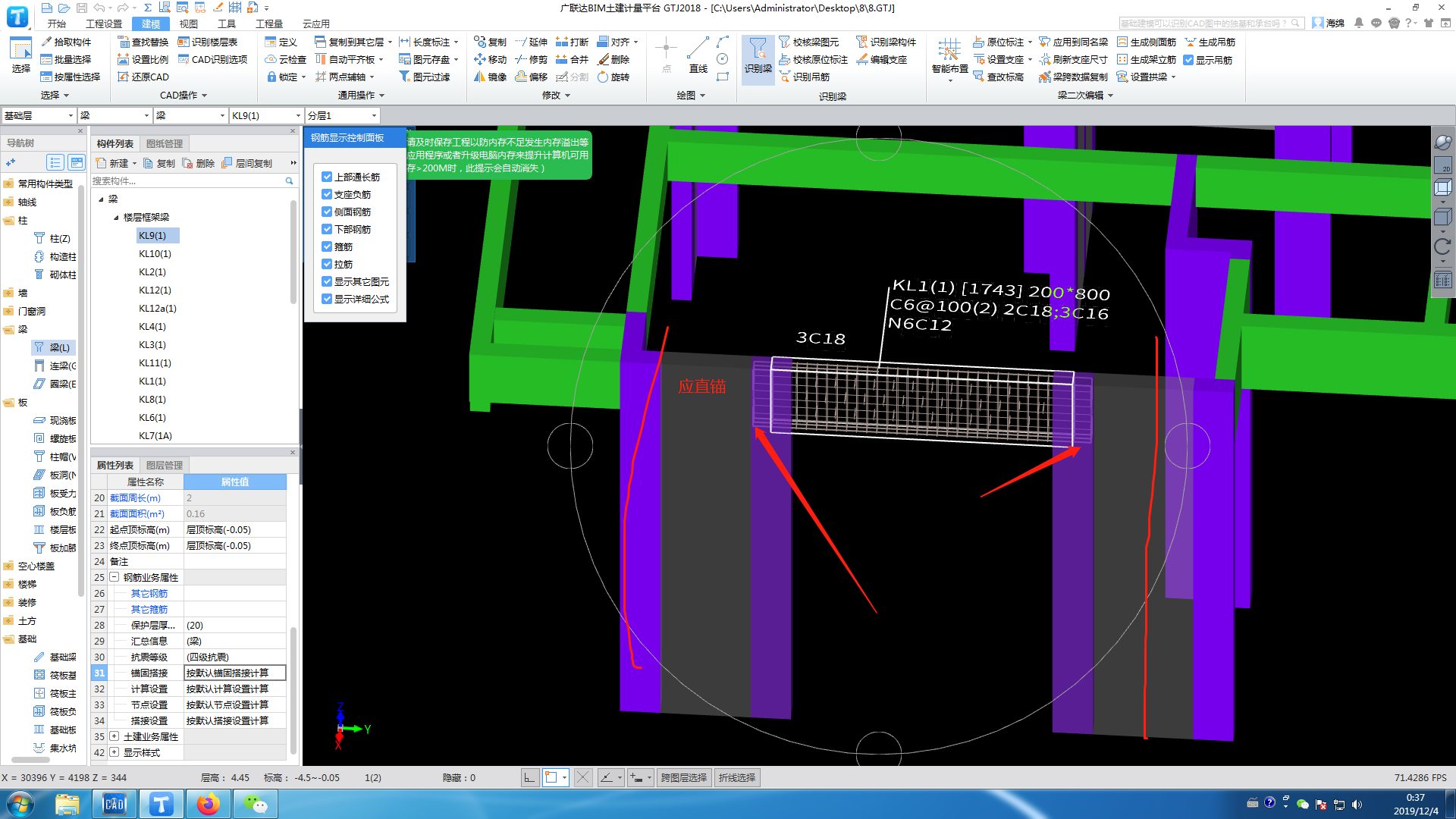Click the 打断 break tool

pos(572,42)
